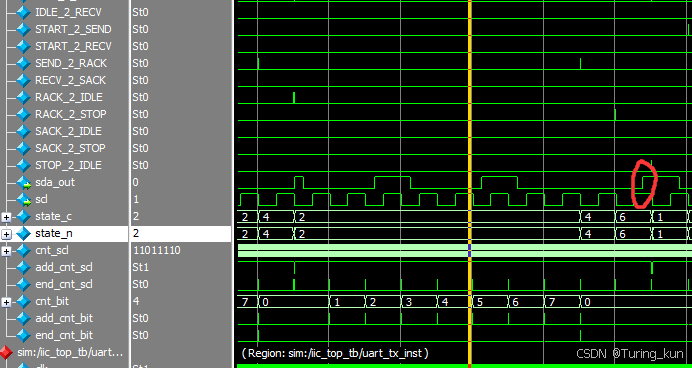Select the START_2_SEND signal name
This screenshot has width=692, height=368.
[73, 29]
